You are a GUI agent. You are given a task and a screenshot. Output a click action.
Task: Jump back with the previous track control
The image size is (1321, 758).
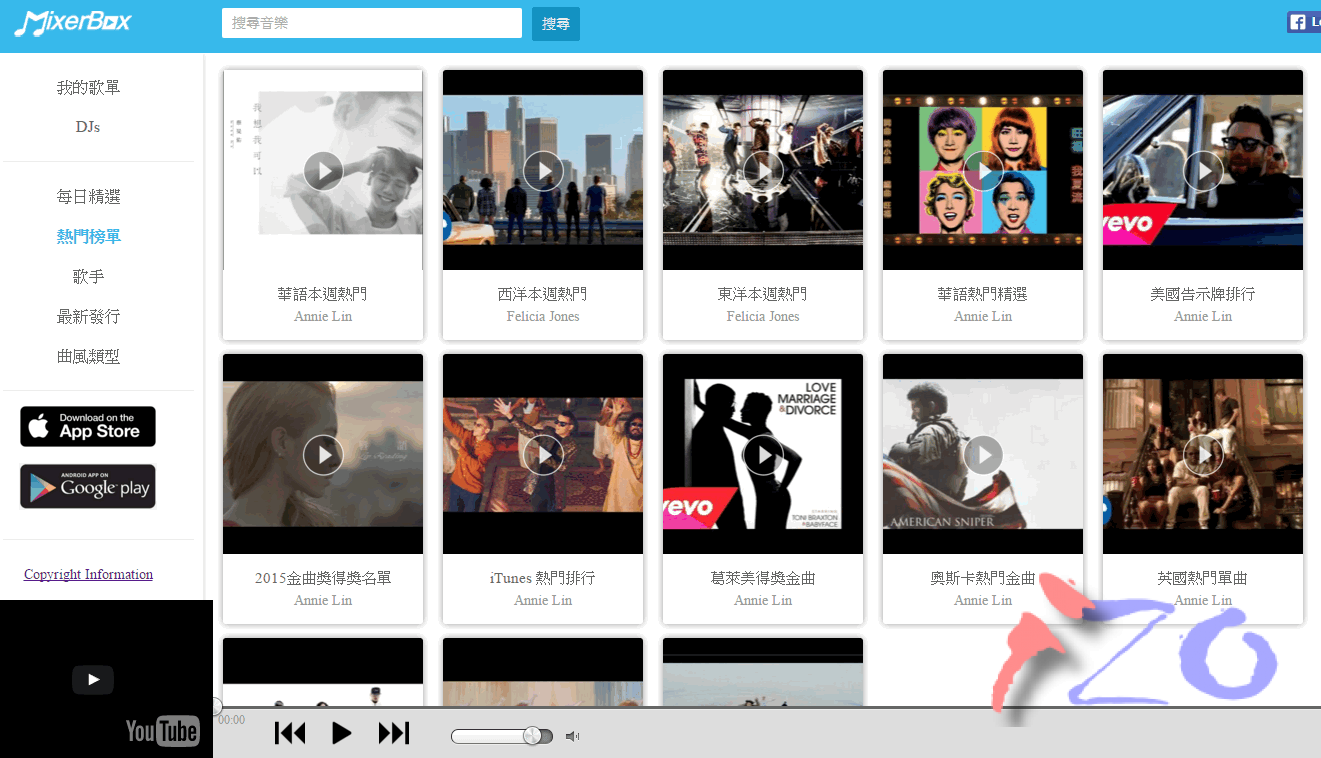[x=290, y=733]
